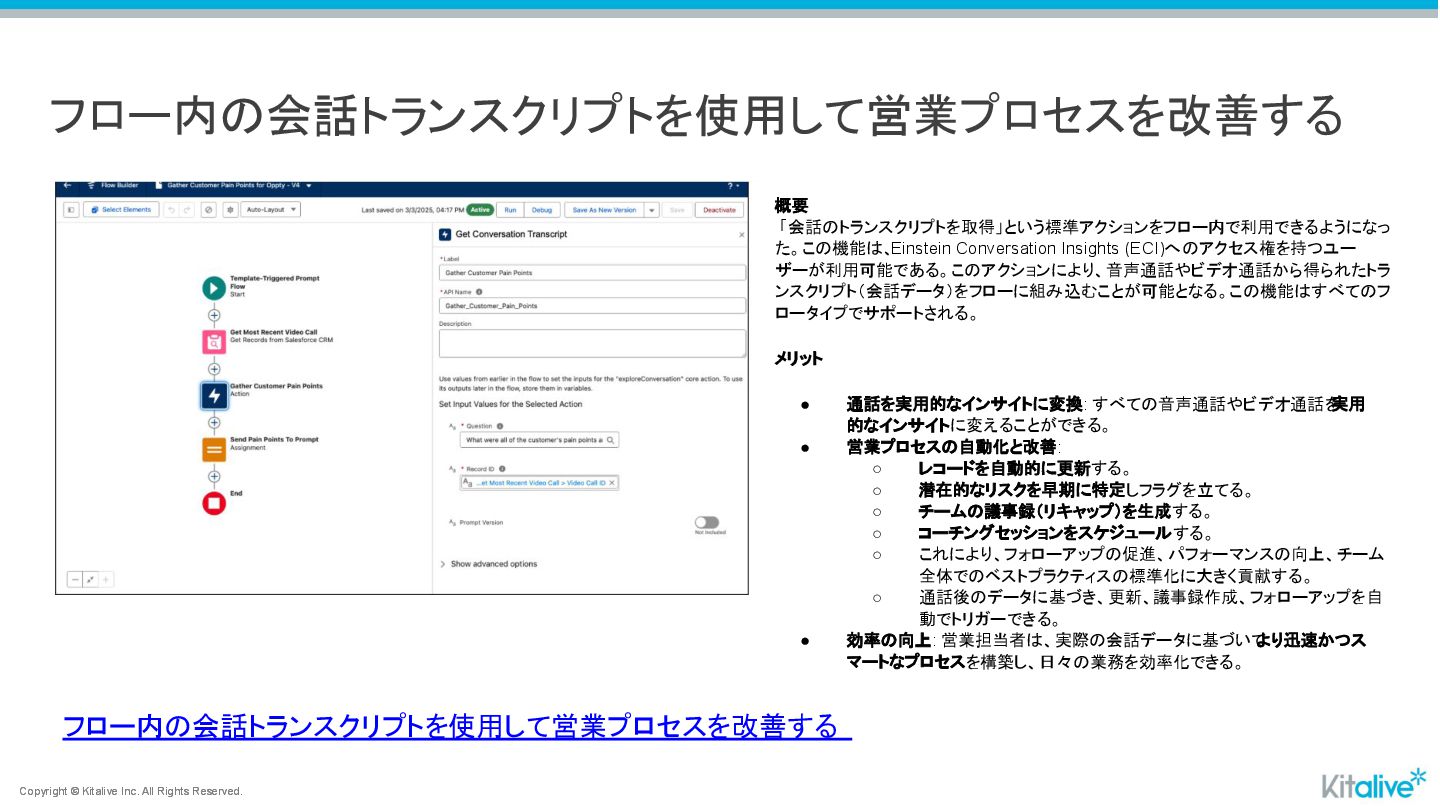Click the circle-slash icon in toolbar
This screenshot has height=810, width=1440.
point(208,210)
